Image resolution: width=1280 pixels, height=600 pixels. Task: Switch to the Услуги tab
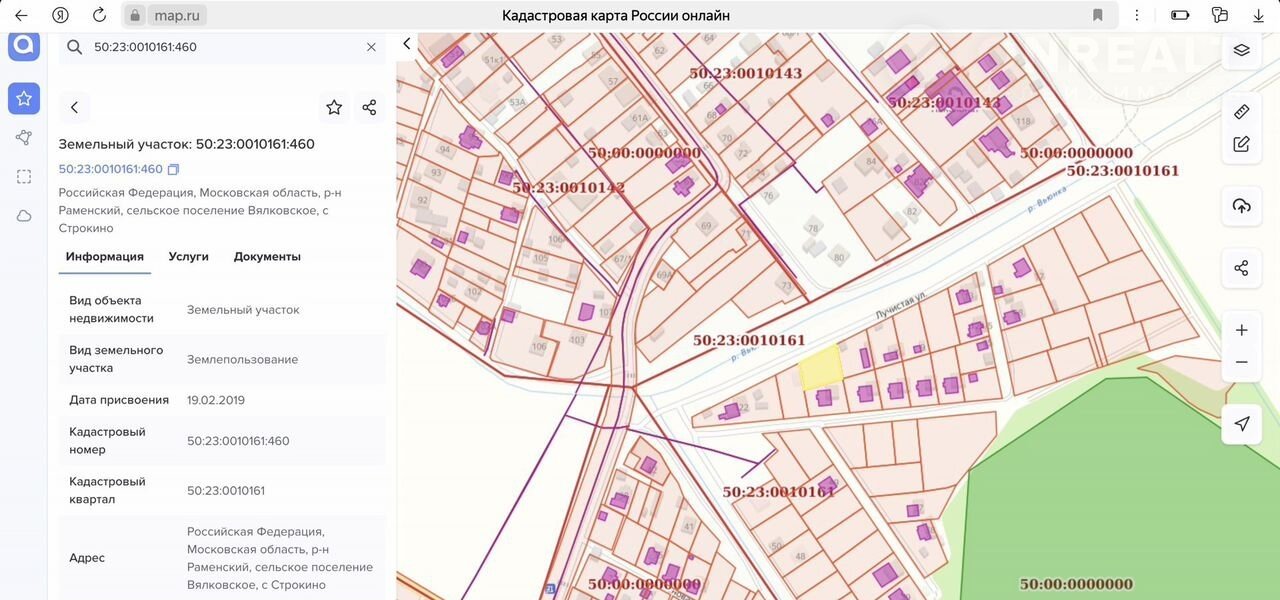point(188,257)
